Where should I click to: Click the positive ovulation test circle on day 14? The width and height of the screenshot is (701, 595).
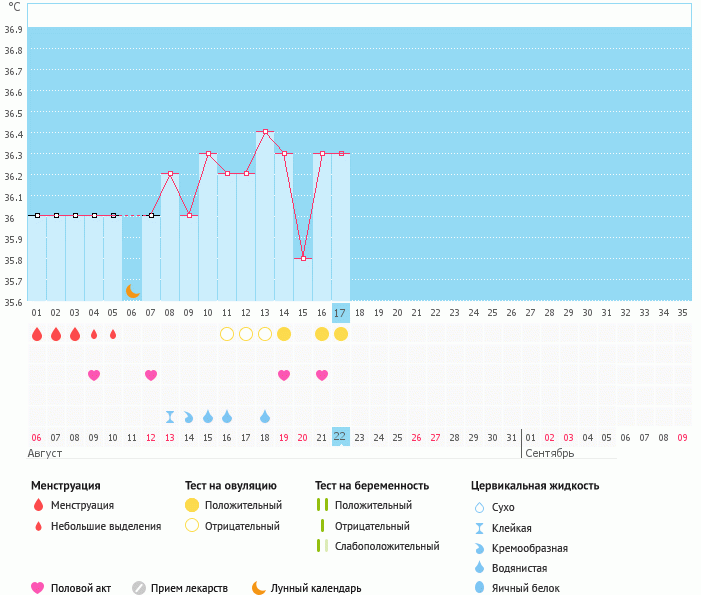point(284,334)
